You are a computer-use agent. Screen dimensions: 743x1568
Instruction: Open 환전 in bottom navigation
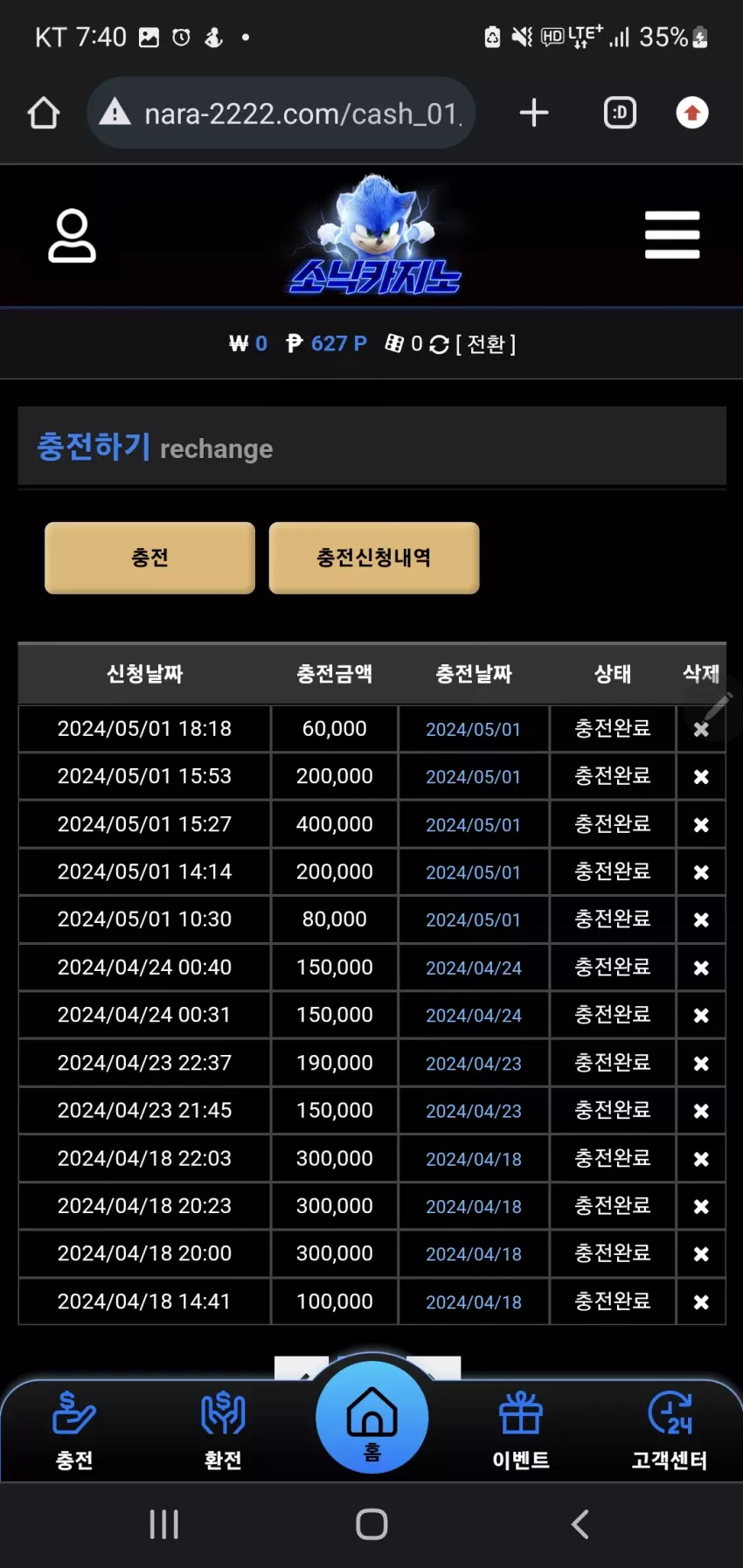[223, 1431]
